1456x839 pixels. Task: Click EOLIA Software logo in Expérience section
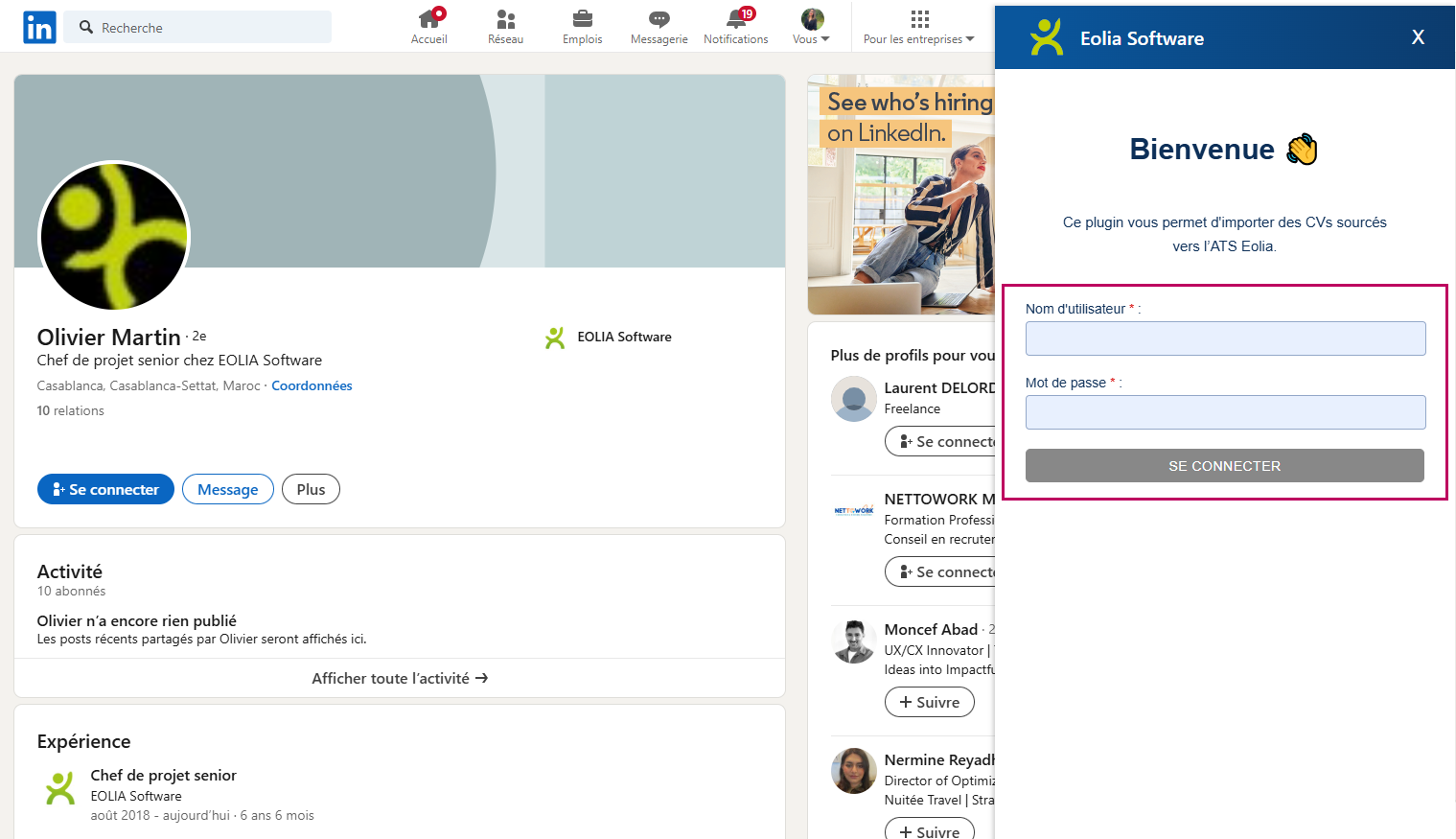[x=60, y=788]
